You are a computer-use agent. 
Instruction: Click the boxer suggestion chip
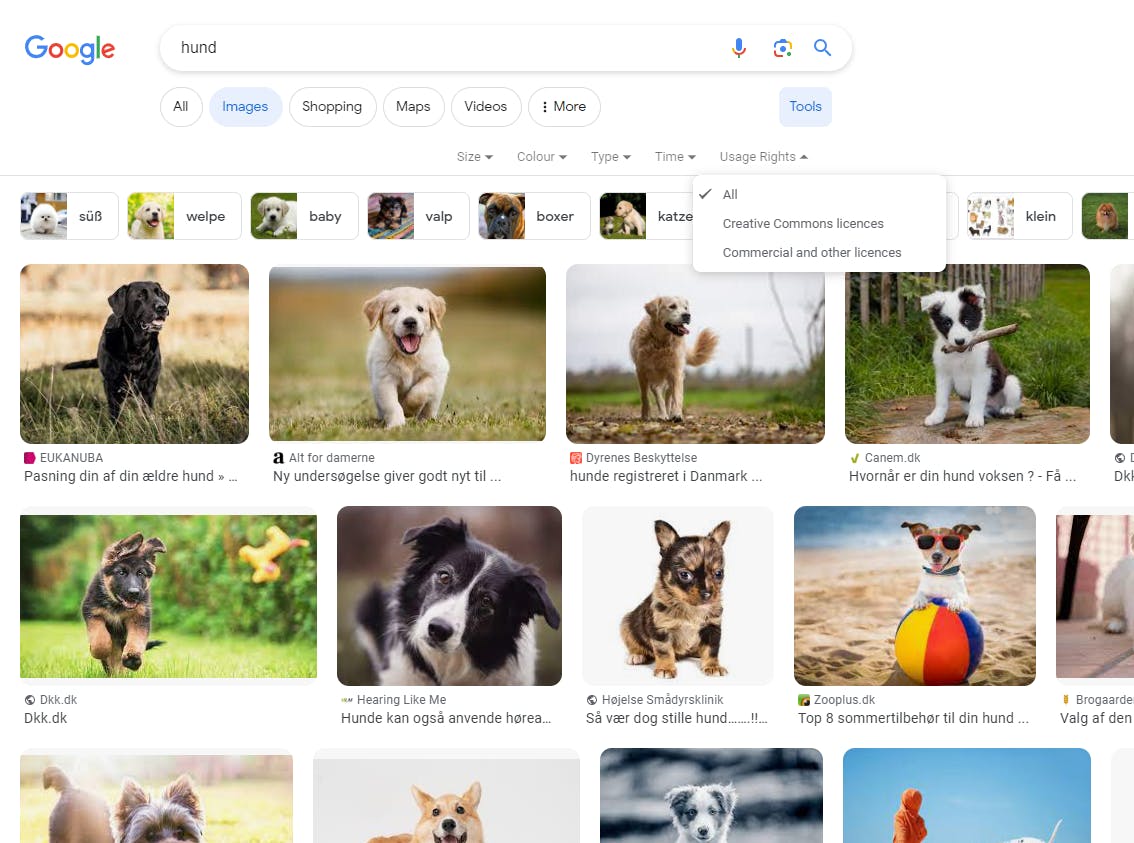point(534,215)
